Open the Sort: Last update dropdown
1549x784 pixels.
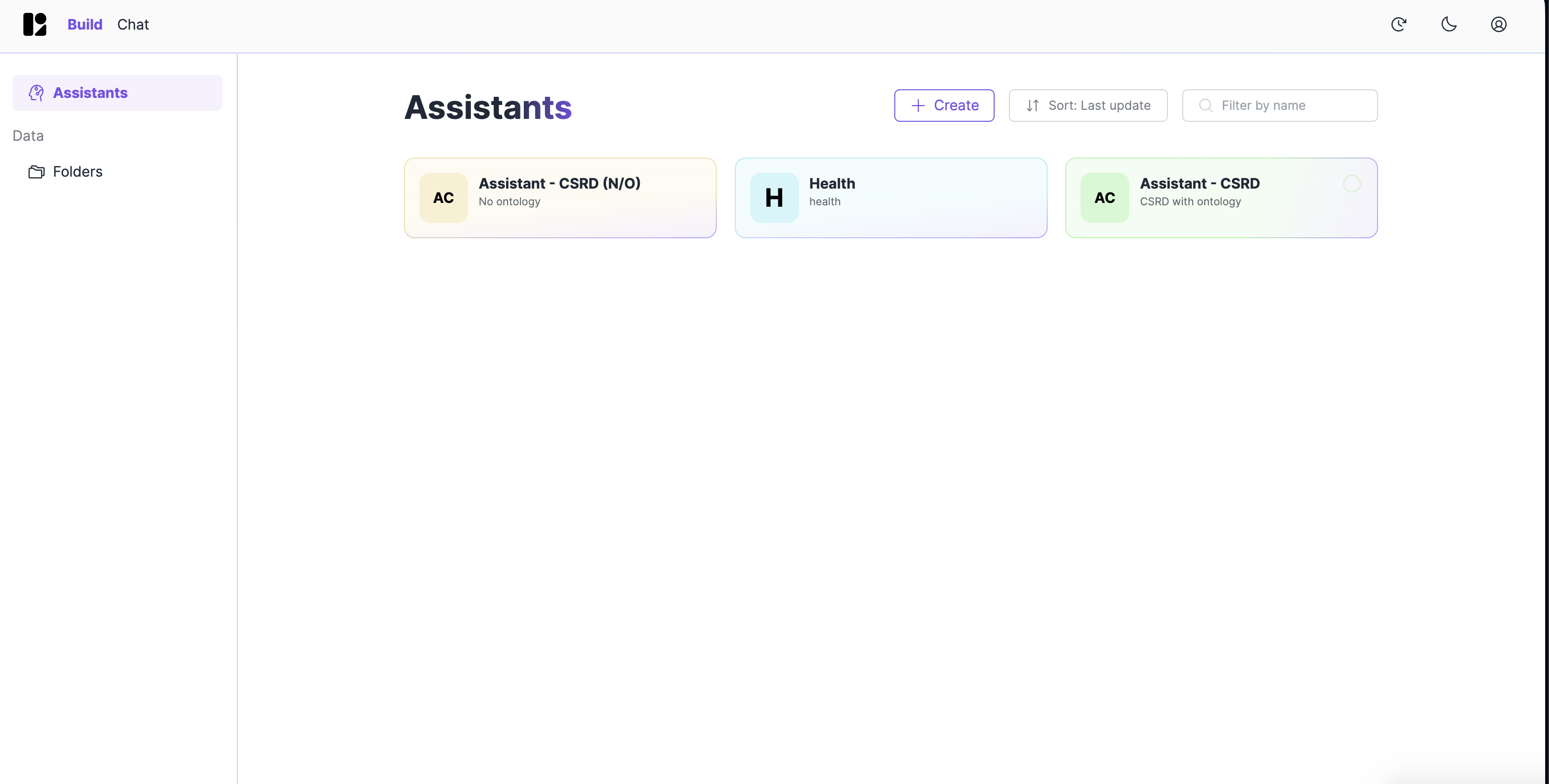(x=1088, y=106)
